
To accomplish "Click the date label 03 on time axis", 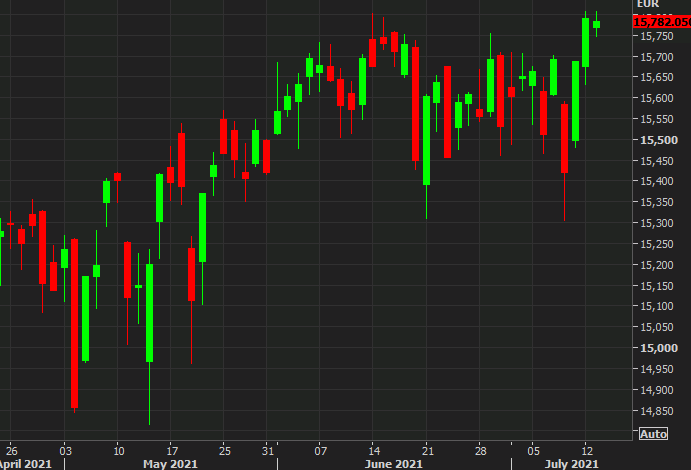I will coord(65,451).
